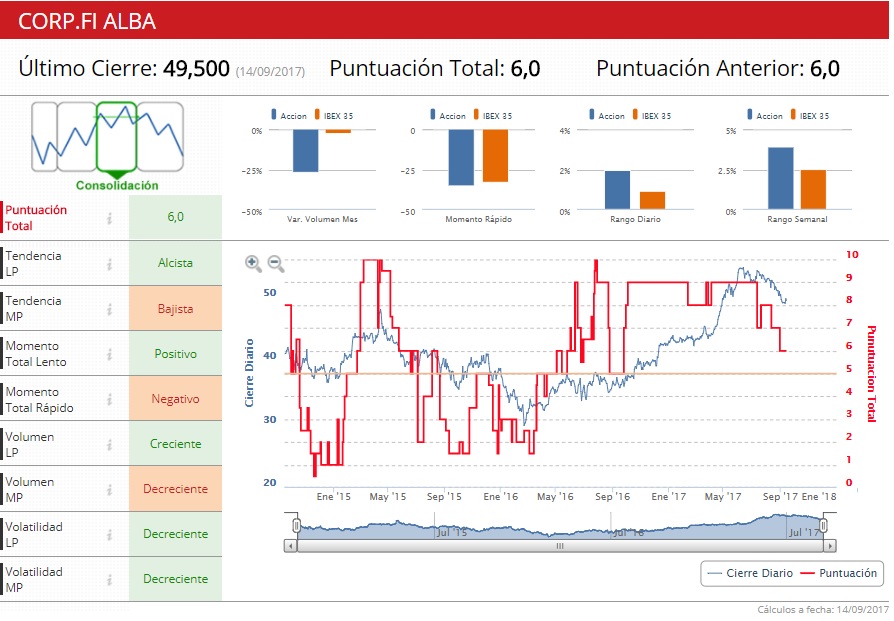Open info icon for Puntuación Total row
This screenshot has height=621, width=894.
tap(109, 218)
